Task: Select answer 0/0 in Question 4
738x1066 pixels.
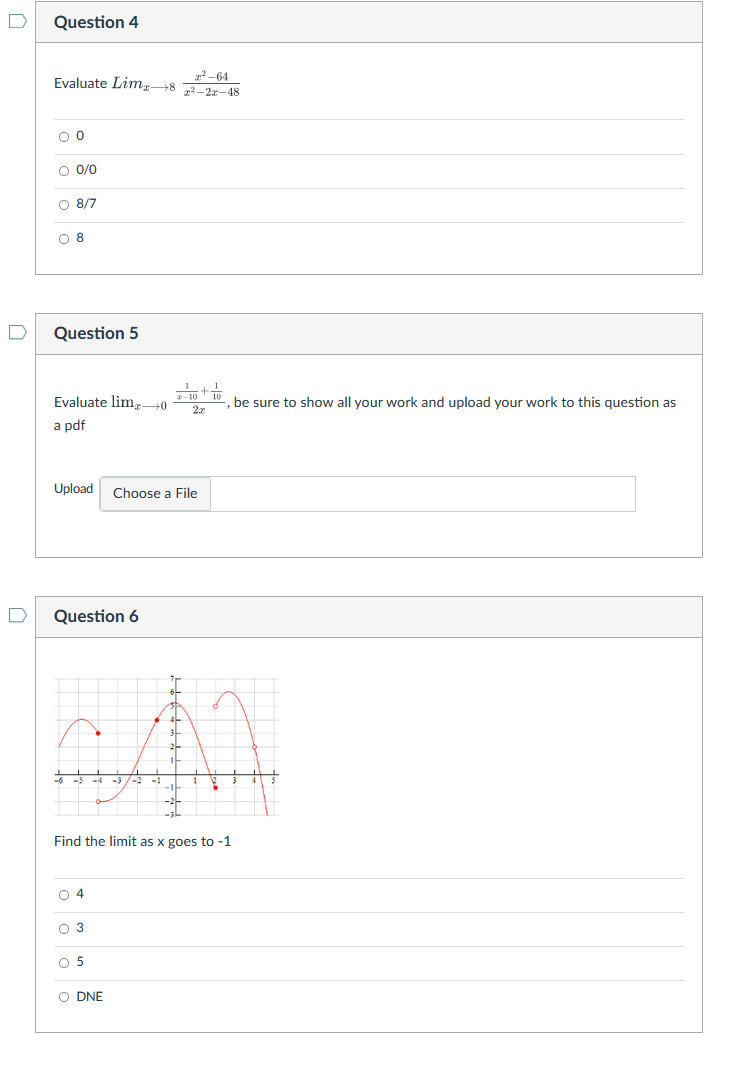Action: pos(62,169)
